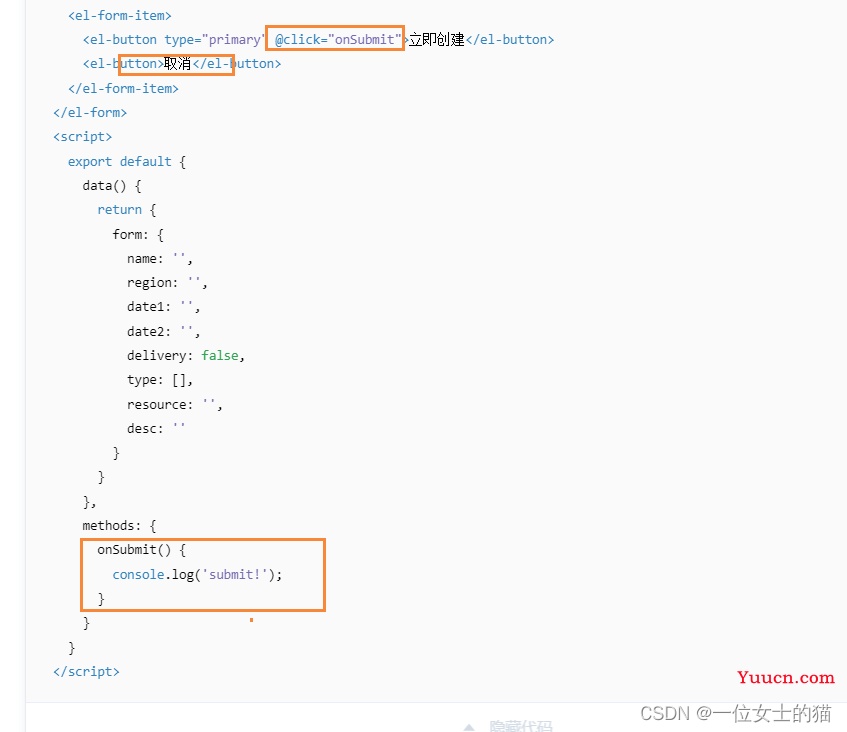
Task: Click the 取消 text in el-button line
Action: pos(177,64)
